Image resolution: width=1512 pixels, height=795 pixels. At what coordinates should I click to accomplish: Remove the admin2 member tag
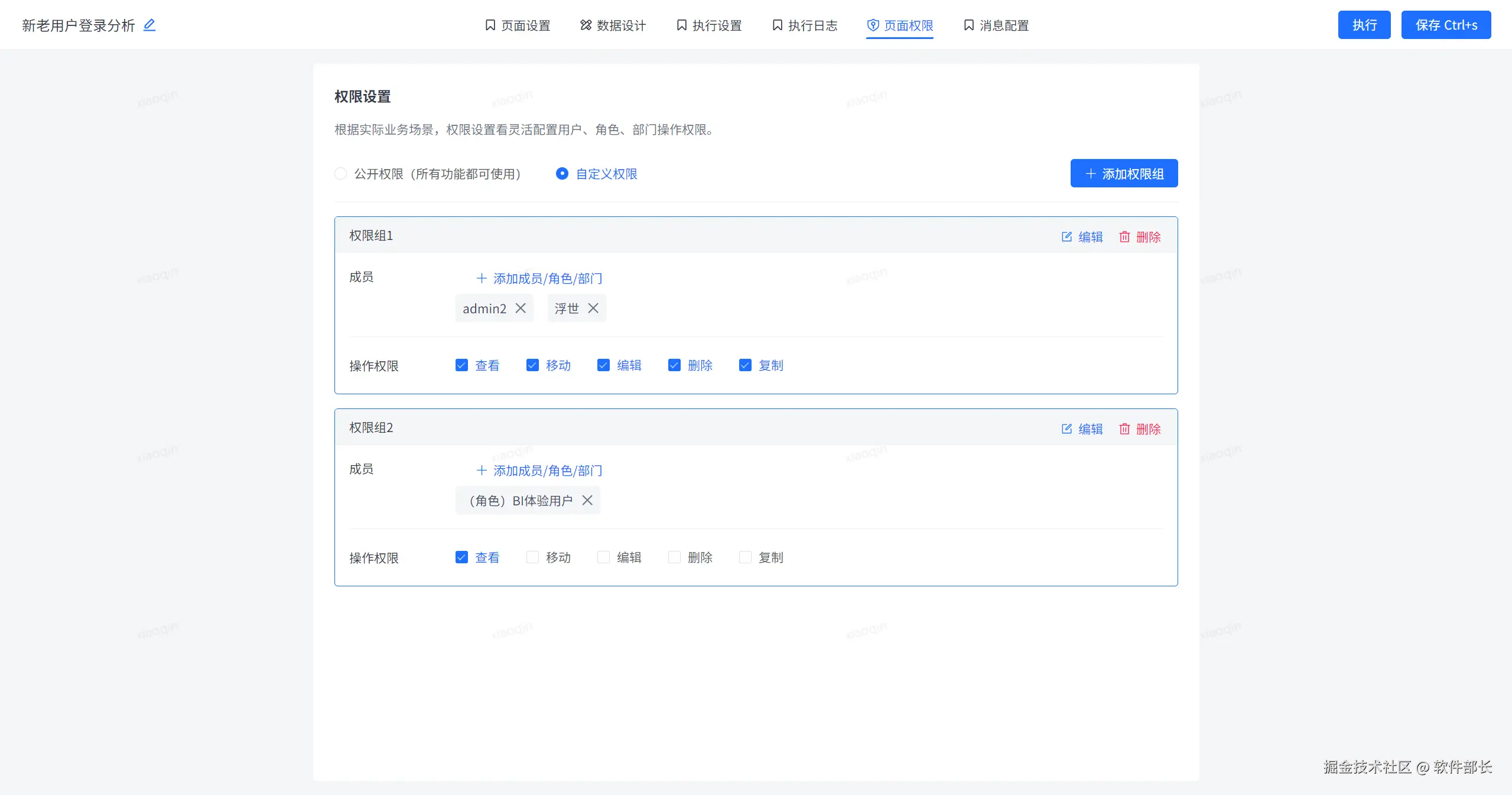[521, 308]
